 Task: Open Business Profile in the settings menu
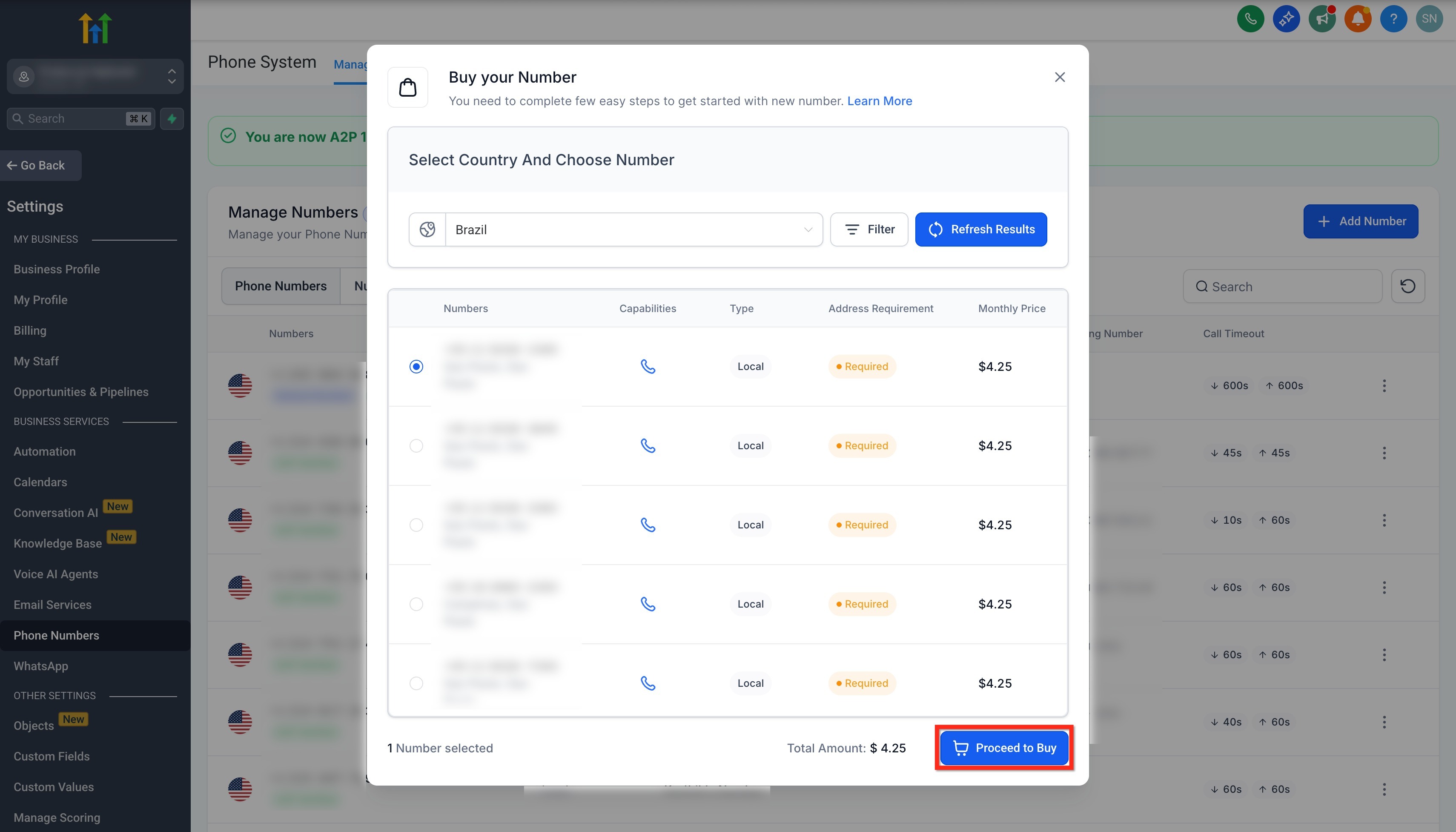[57, 269]
